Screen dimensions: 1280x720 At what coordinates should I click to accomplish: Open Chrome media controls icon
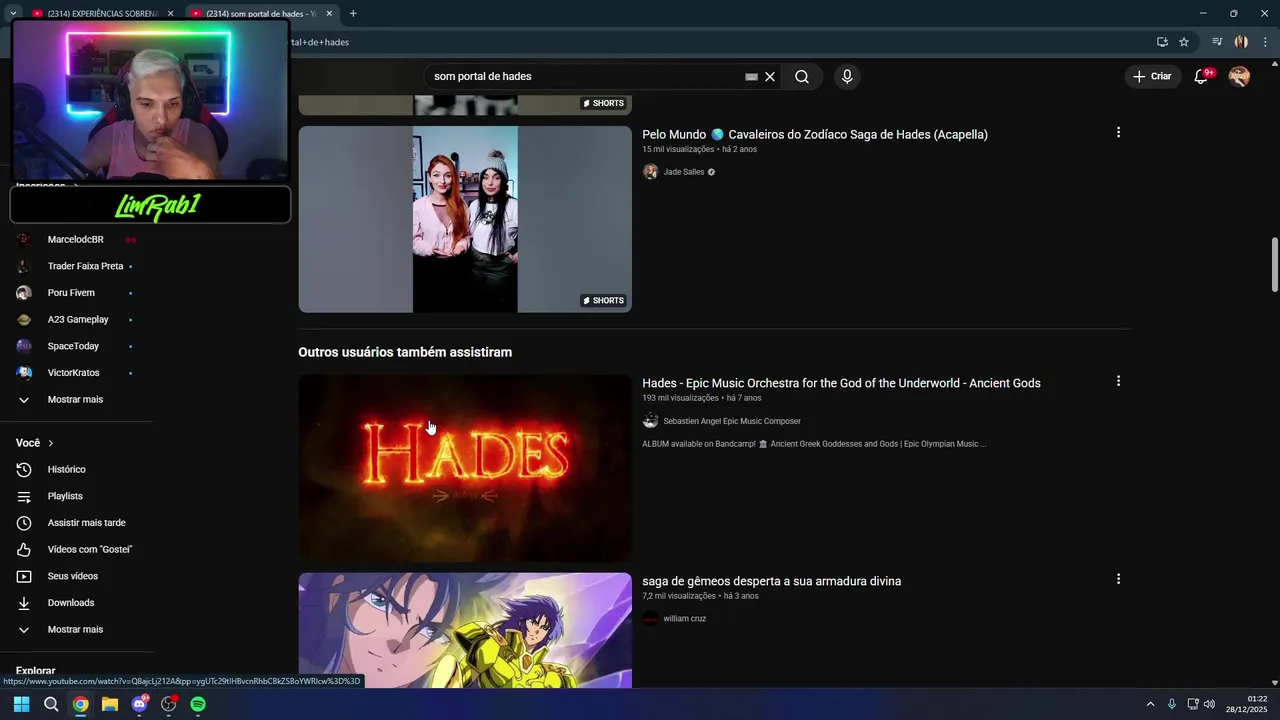pos(1217,42)
